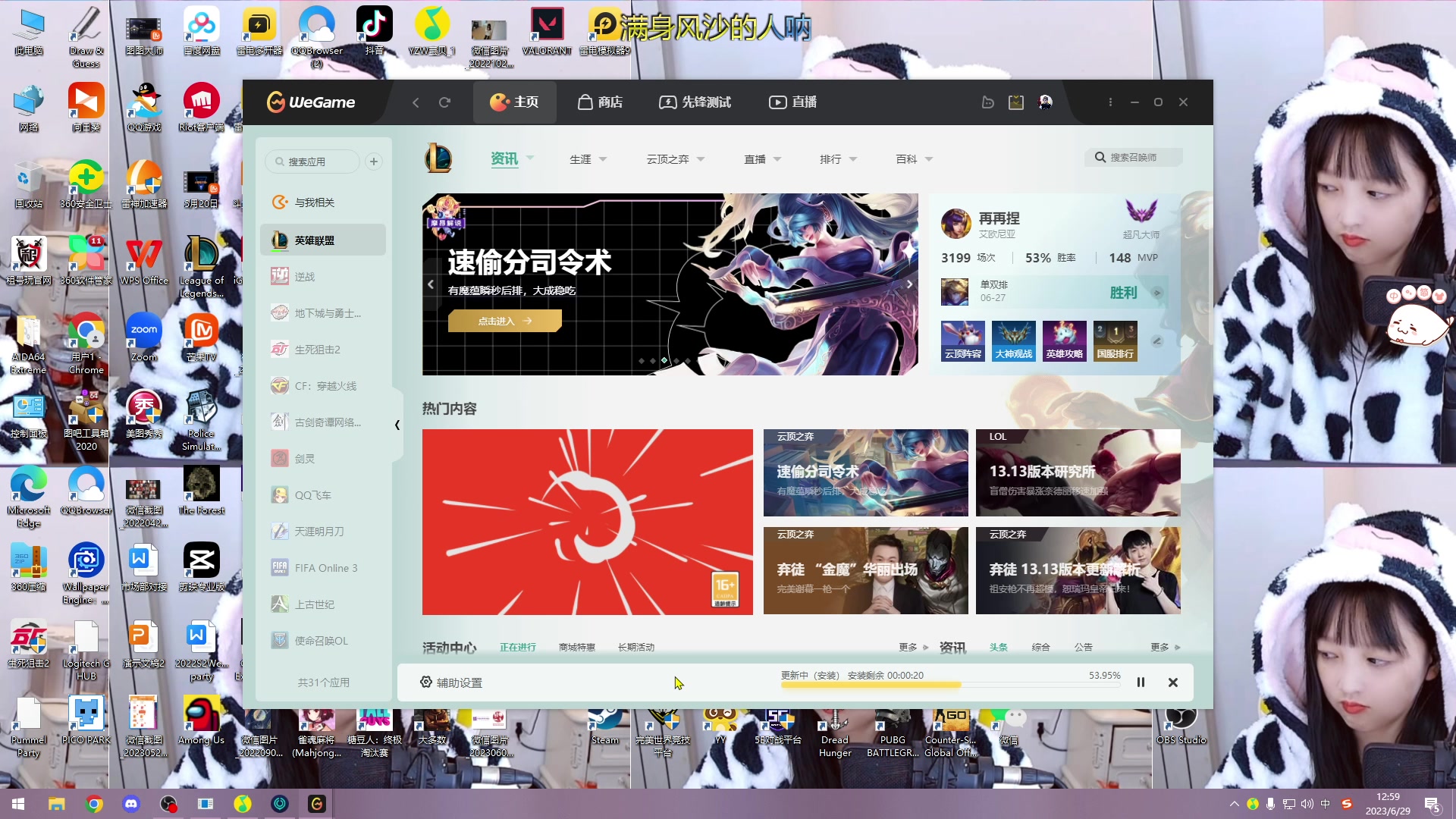Viewport: 1456px width, 819px height.
Task: Select CF:穿越火线 in the game list
Action: (x=323, y=386)
